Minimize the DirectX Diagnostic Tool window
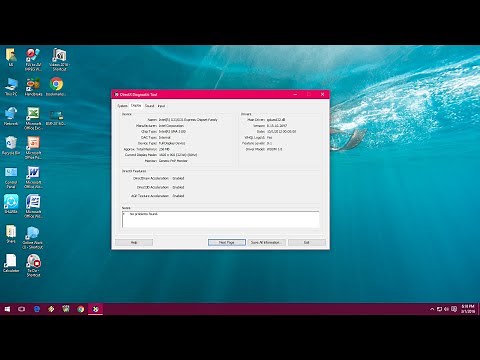This screenshot has height=360, width=480. (x=295, y=94)
